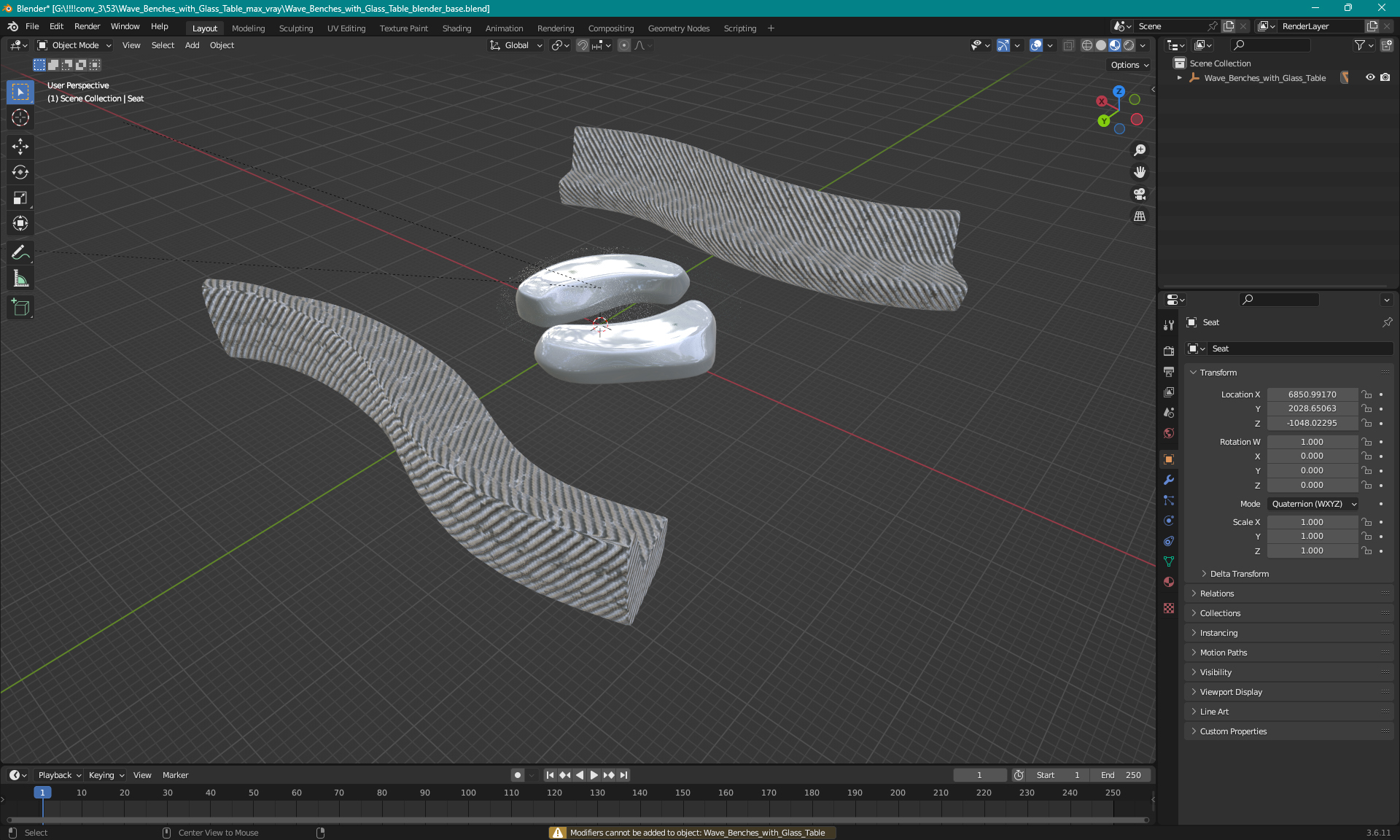This screenshot has height=840, width=1400.
Task: Play animation forward
Action: click(x=594, y=775)
